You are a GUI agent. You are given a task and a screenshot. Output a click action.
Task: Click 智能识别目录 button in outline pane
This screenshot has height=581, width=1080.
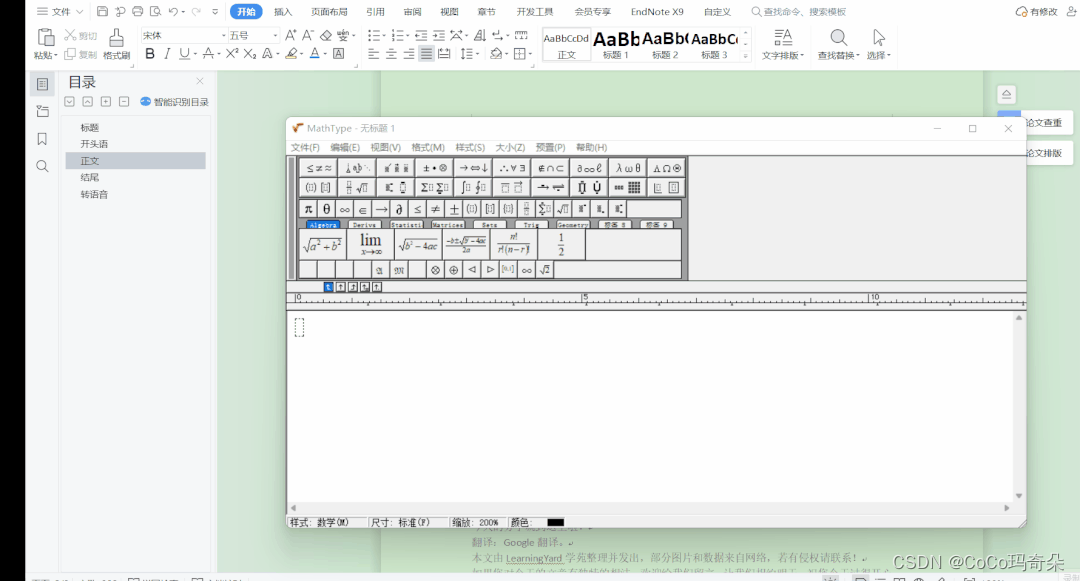[x=174, y=102]
